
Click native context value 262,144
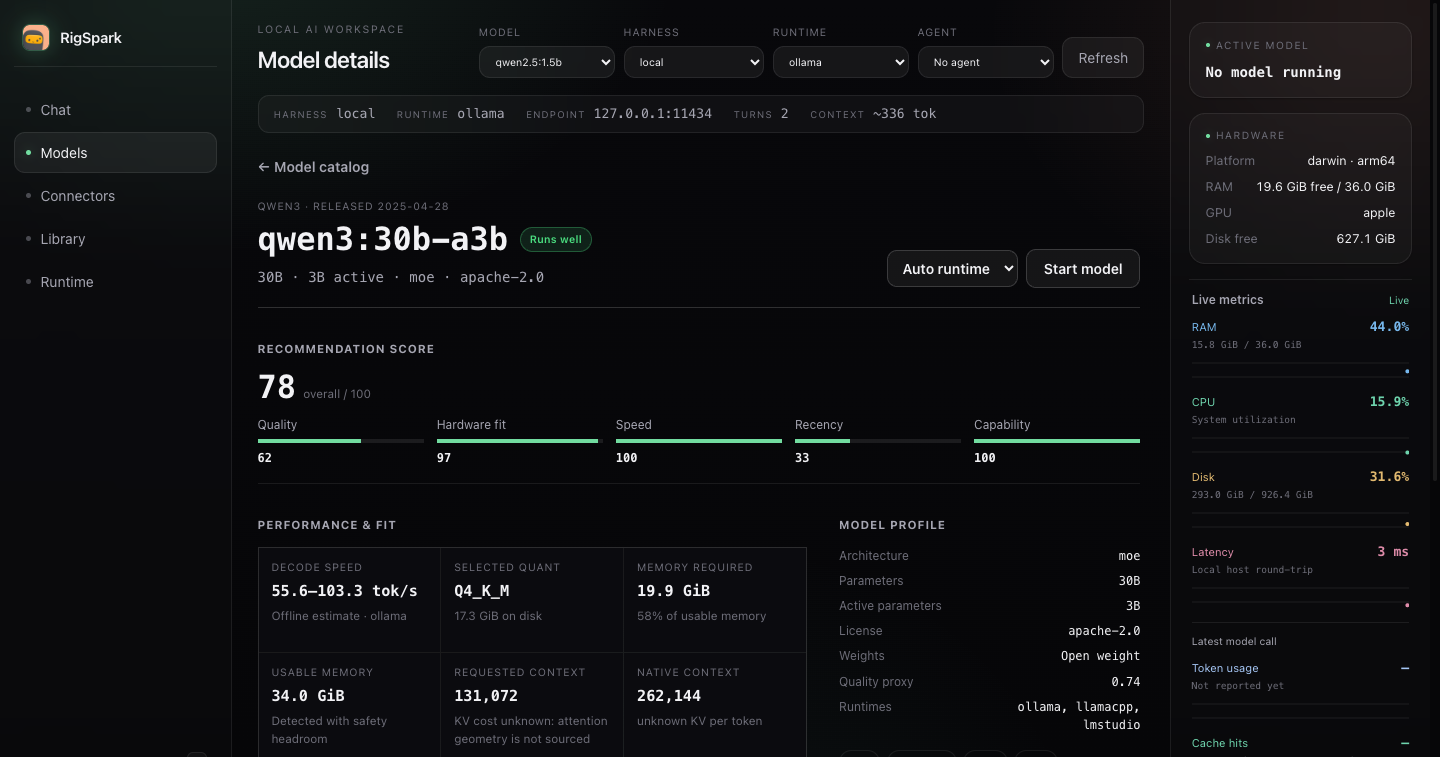669,696
